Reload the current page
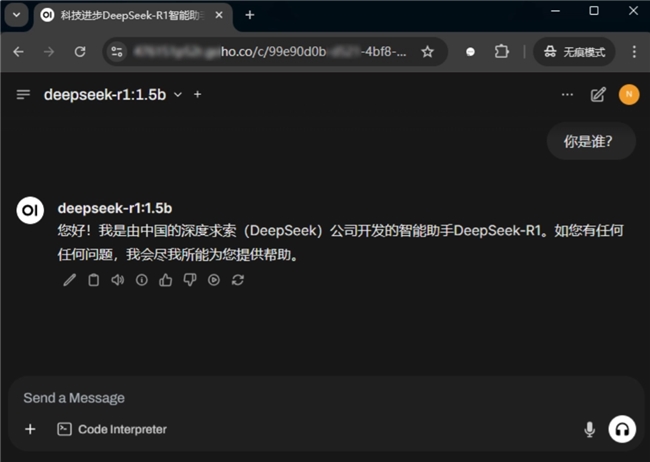This screenshot has height=462, width=650. click(80, 52)
